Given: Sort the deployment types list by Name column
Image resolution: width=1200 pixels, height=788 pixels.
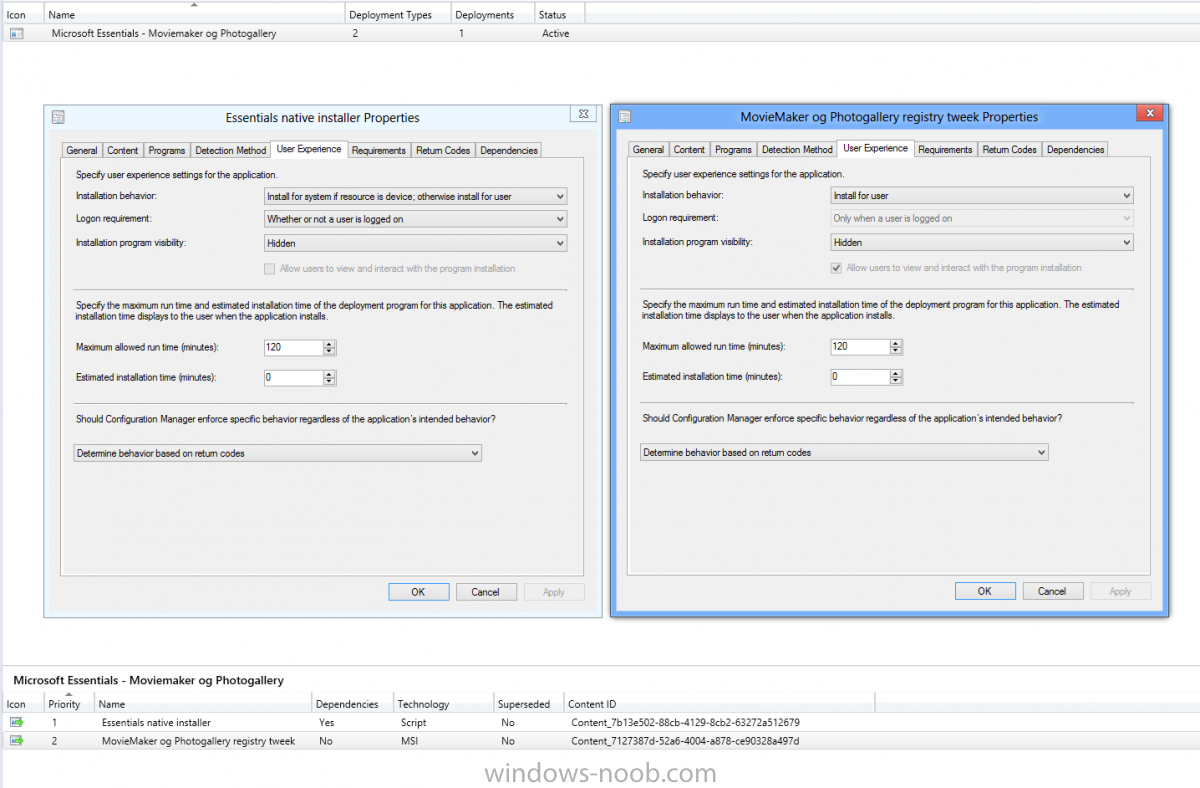Looking at the screenshot, I should pyautogui.click(x=203, y=704).
